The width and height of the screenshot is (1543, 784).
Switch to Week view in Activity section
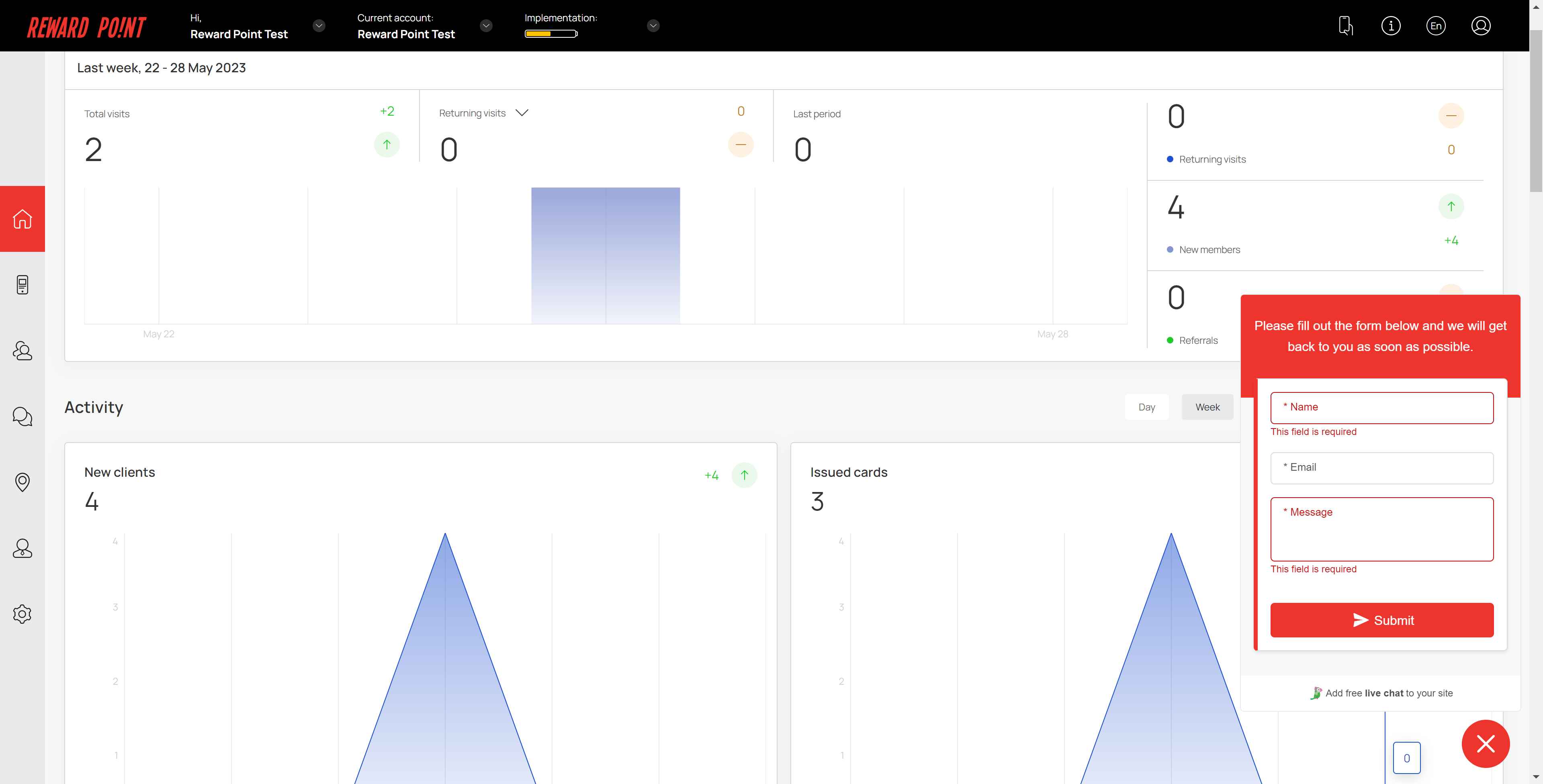[1207, 407]
